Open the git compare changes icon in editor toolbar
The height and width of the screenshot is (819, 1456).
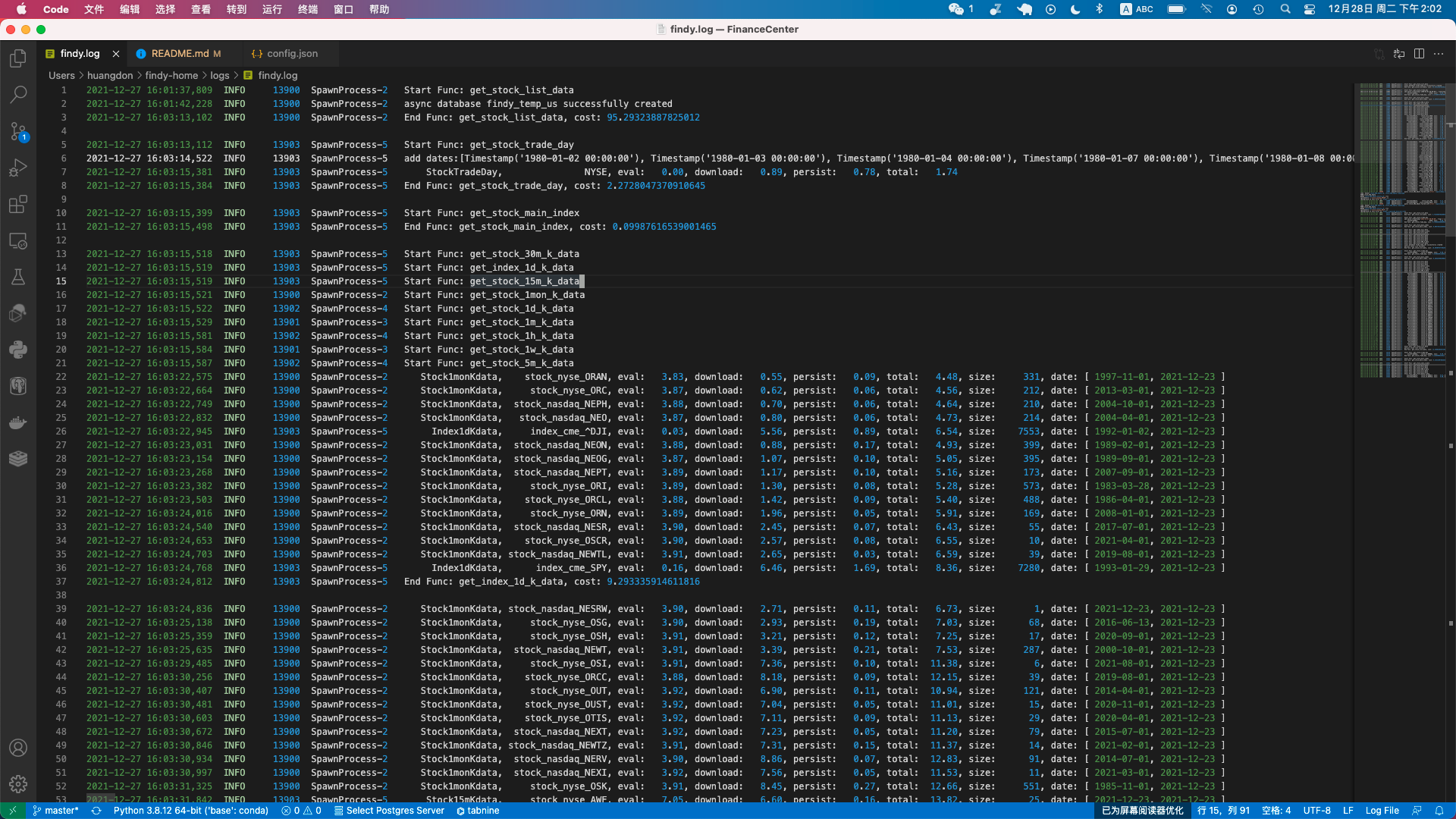coord(1379,54)
